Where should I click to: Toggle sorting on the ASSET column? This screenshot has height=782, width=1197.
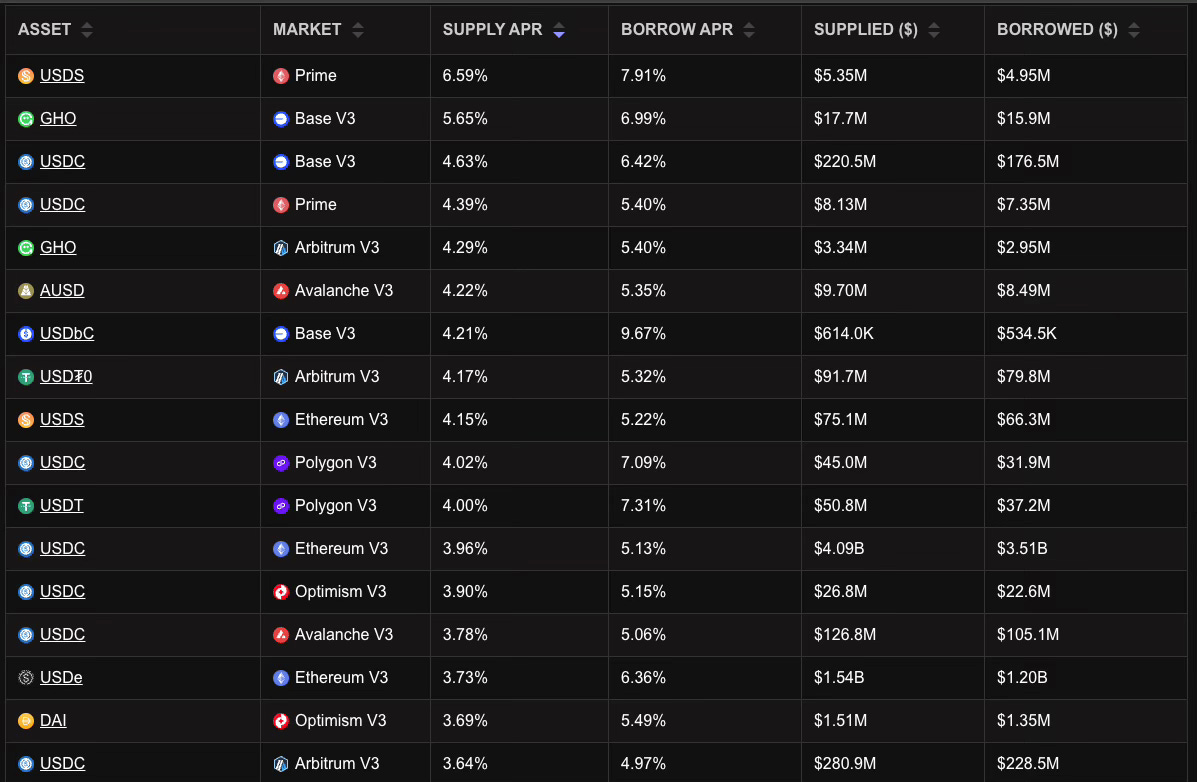tap(87, 29)
